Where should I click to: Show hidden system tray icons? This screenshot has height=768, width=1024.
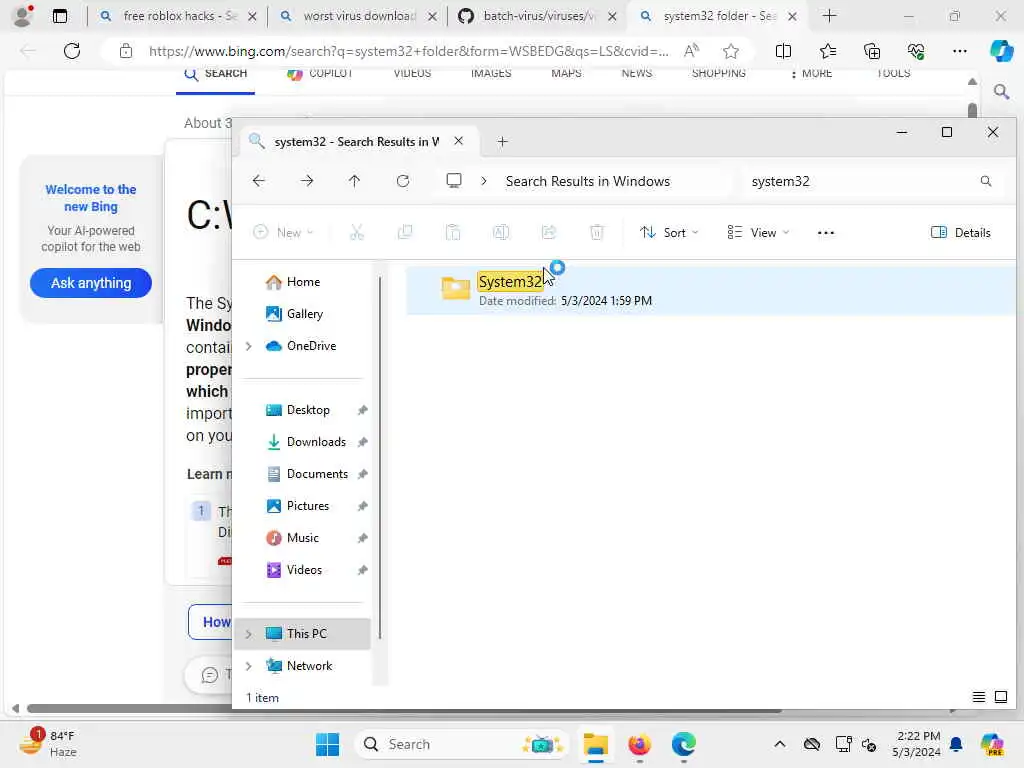(x=780, y=744)
